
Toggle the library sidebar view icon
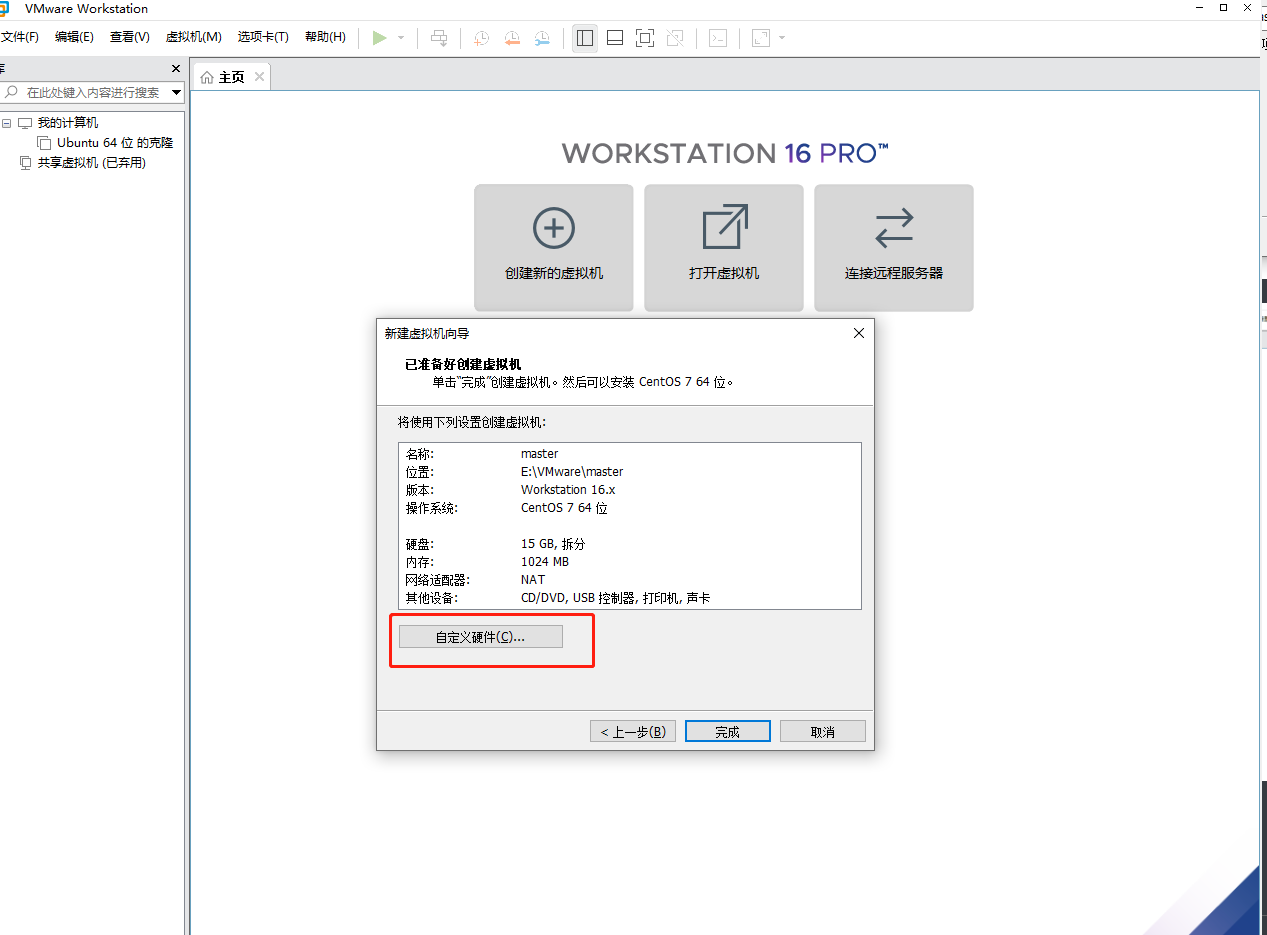[585, 38]
